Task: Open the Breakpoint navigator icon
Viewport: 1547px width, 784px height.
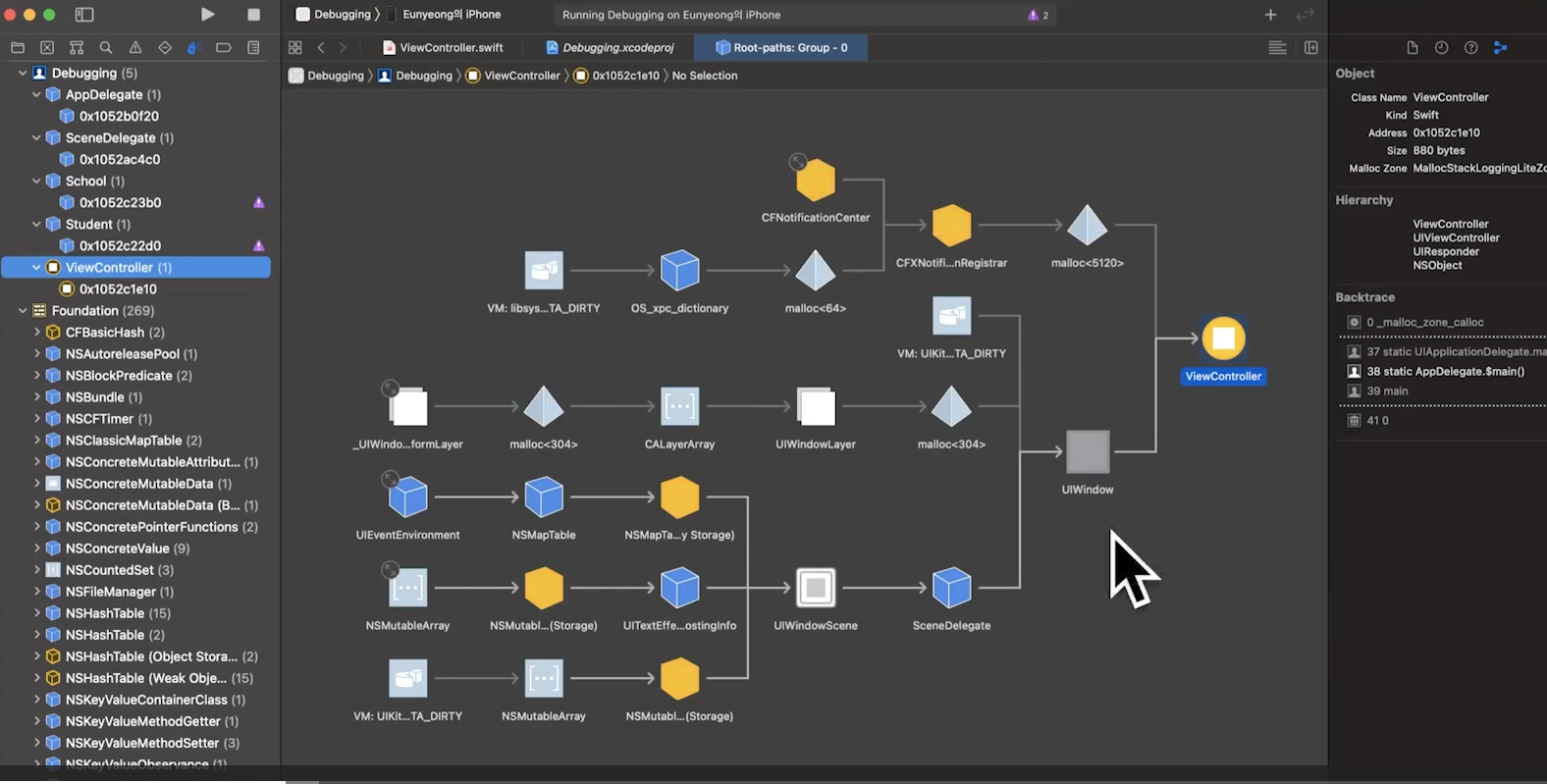Action: [x=224, y=47]
